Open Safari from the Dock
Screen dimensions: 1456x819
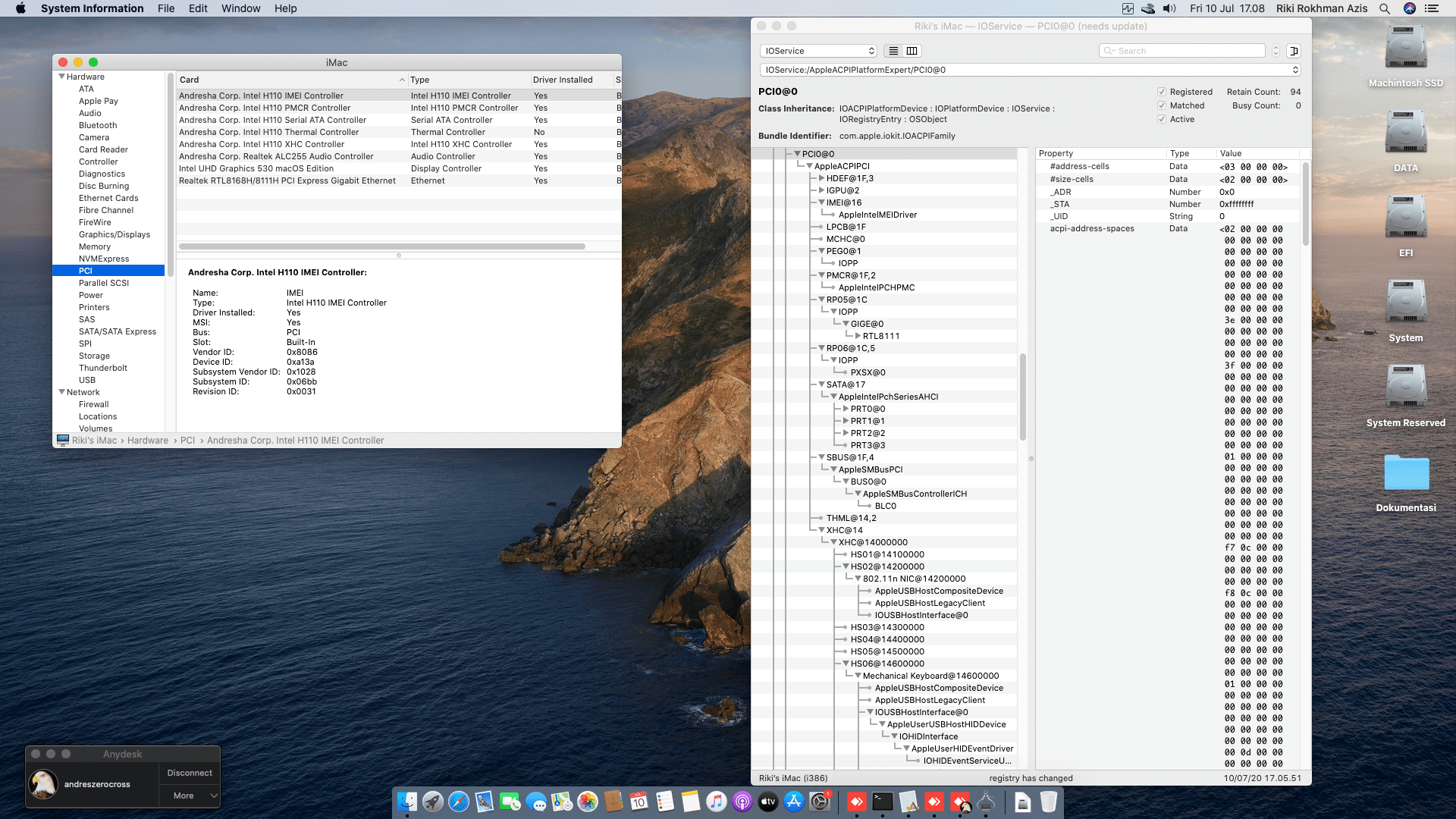(x=459, y=802)
